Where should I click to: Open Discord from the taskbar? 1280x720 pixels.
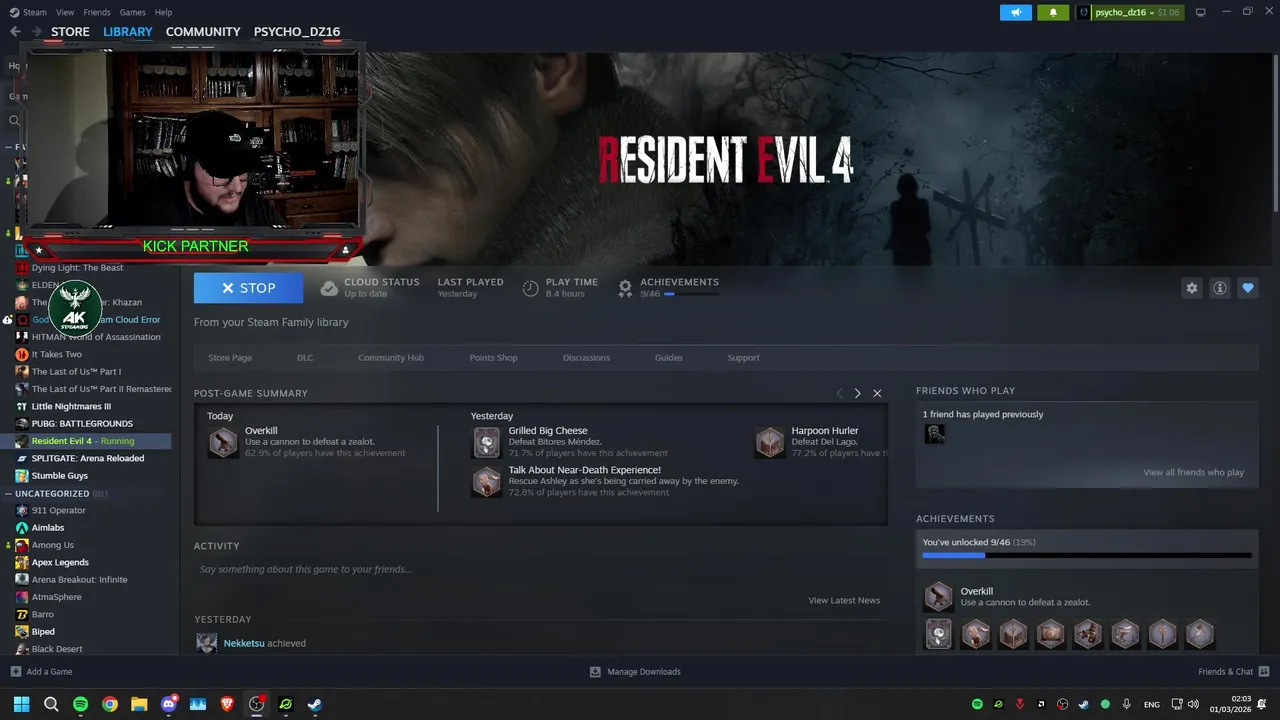[168, 704]
